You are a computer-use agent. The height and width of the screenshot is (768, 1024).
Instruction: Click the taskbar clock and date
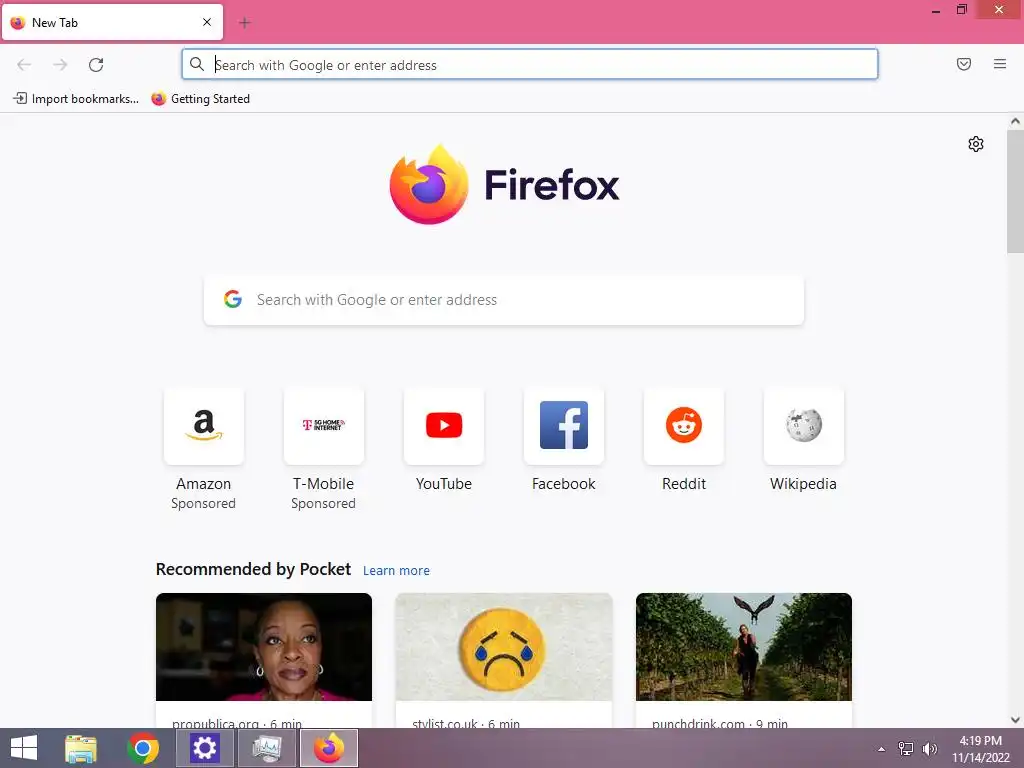click(x=980, y=749)
